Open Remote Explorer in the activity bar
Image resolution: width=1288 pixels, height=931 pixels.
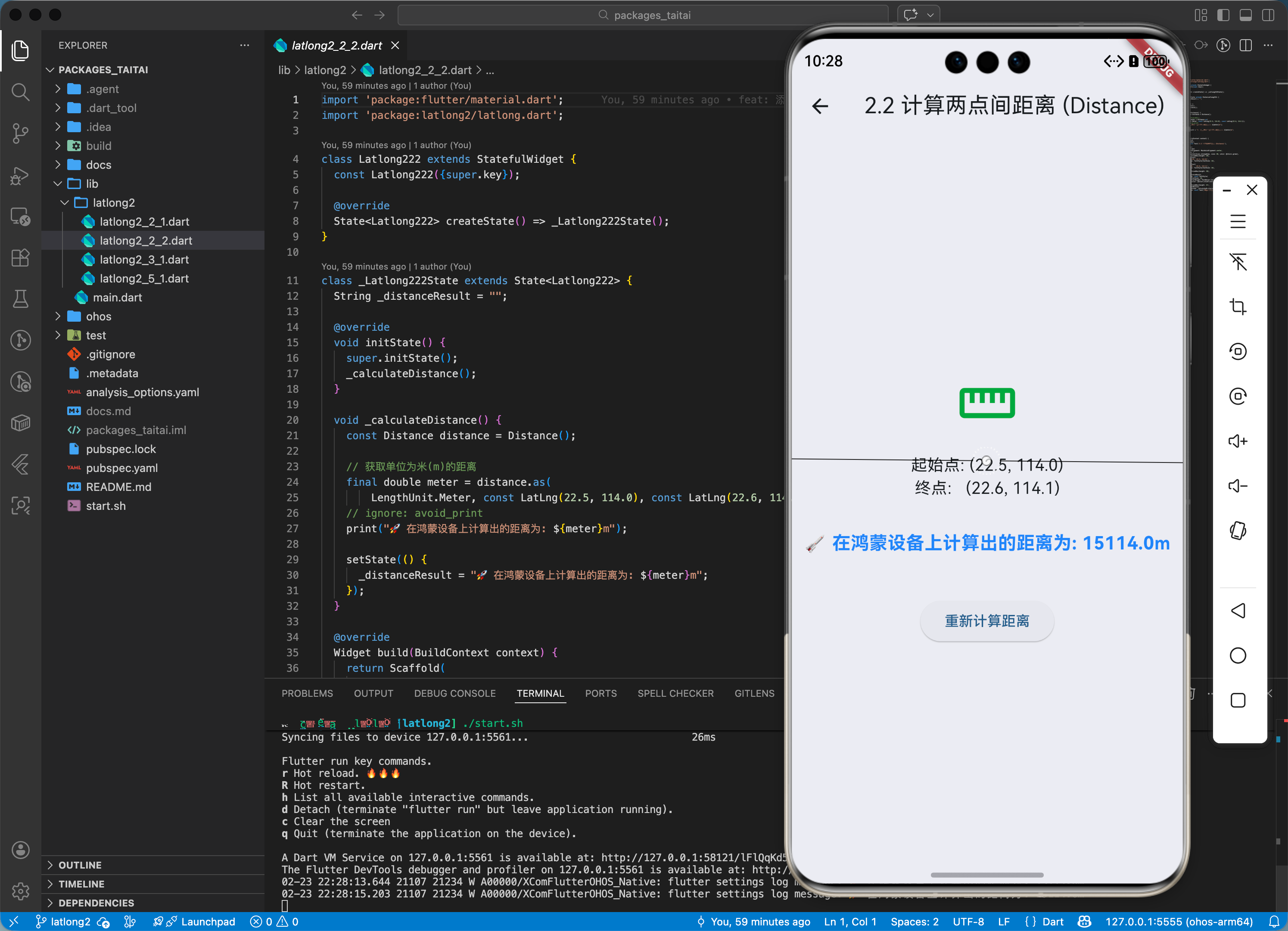coord(20,216)
